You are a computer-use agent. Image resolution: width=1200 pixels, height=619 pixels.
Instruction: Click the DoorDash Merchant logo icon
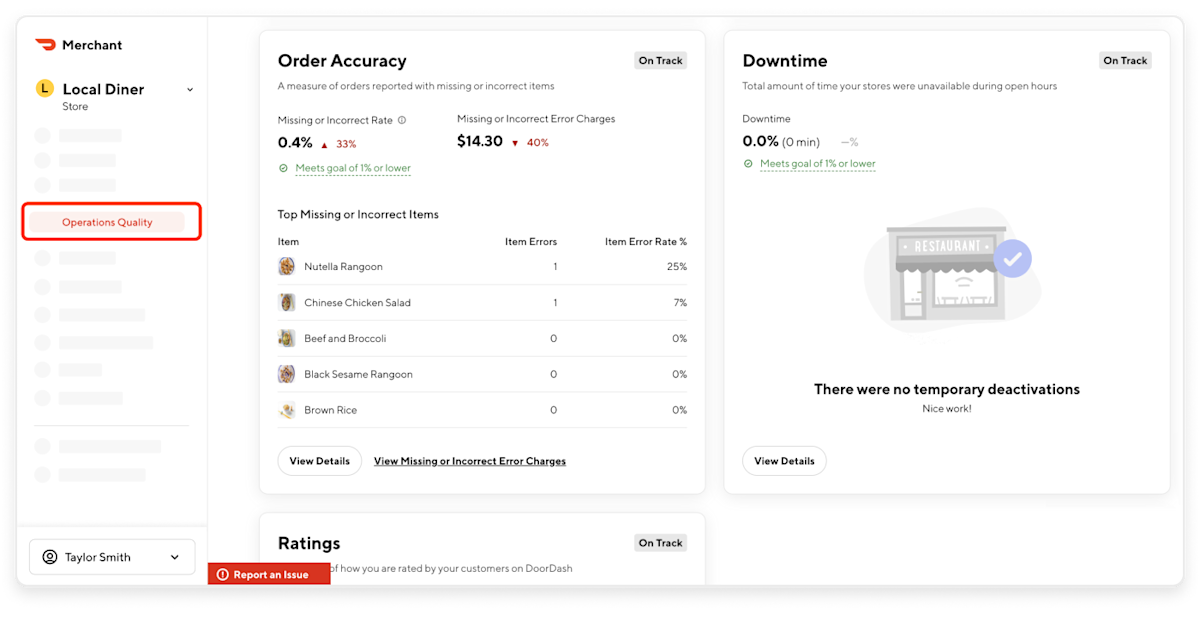tap(43, 44)
